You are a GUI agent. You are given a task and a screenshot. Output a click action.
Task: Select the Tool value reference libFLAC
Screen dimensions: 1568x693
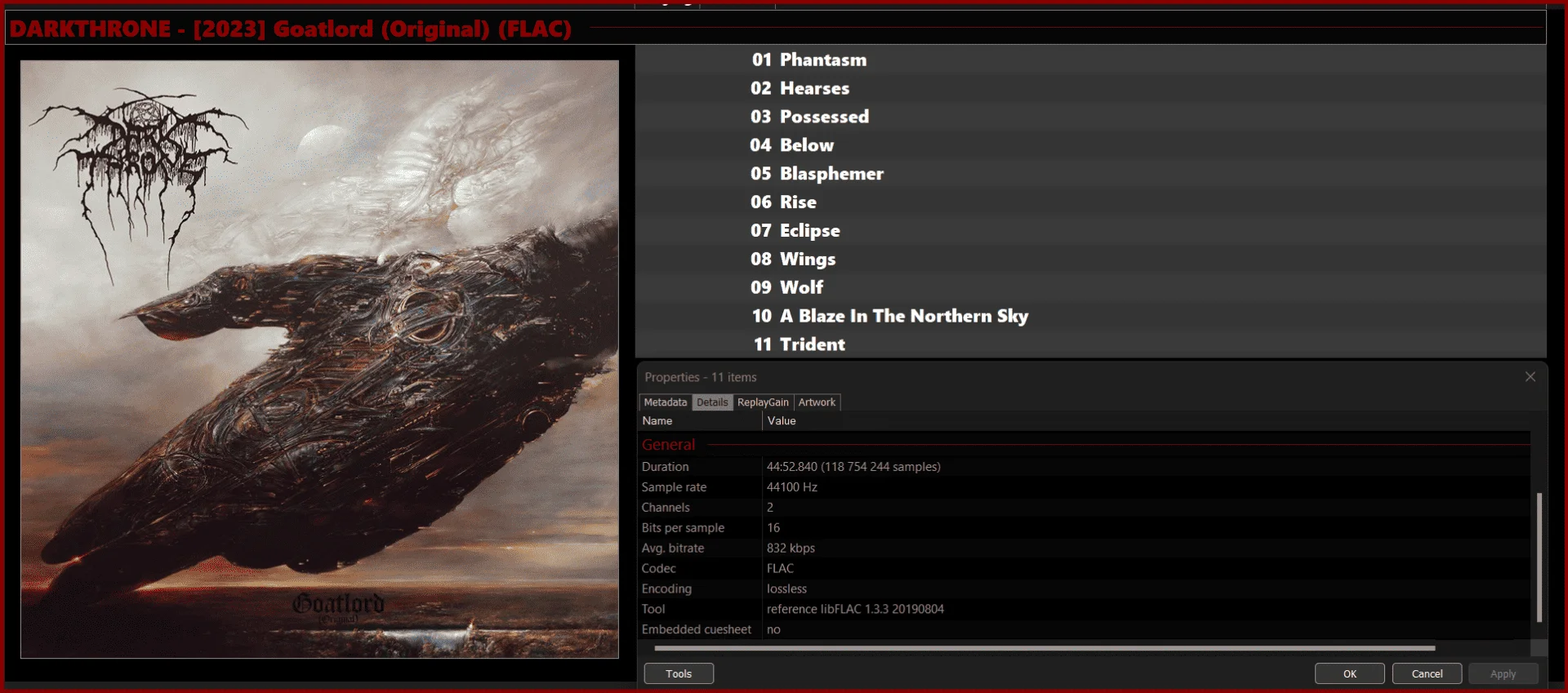pos(855,610)
